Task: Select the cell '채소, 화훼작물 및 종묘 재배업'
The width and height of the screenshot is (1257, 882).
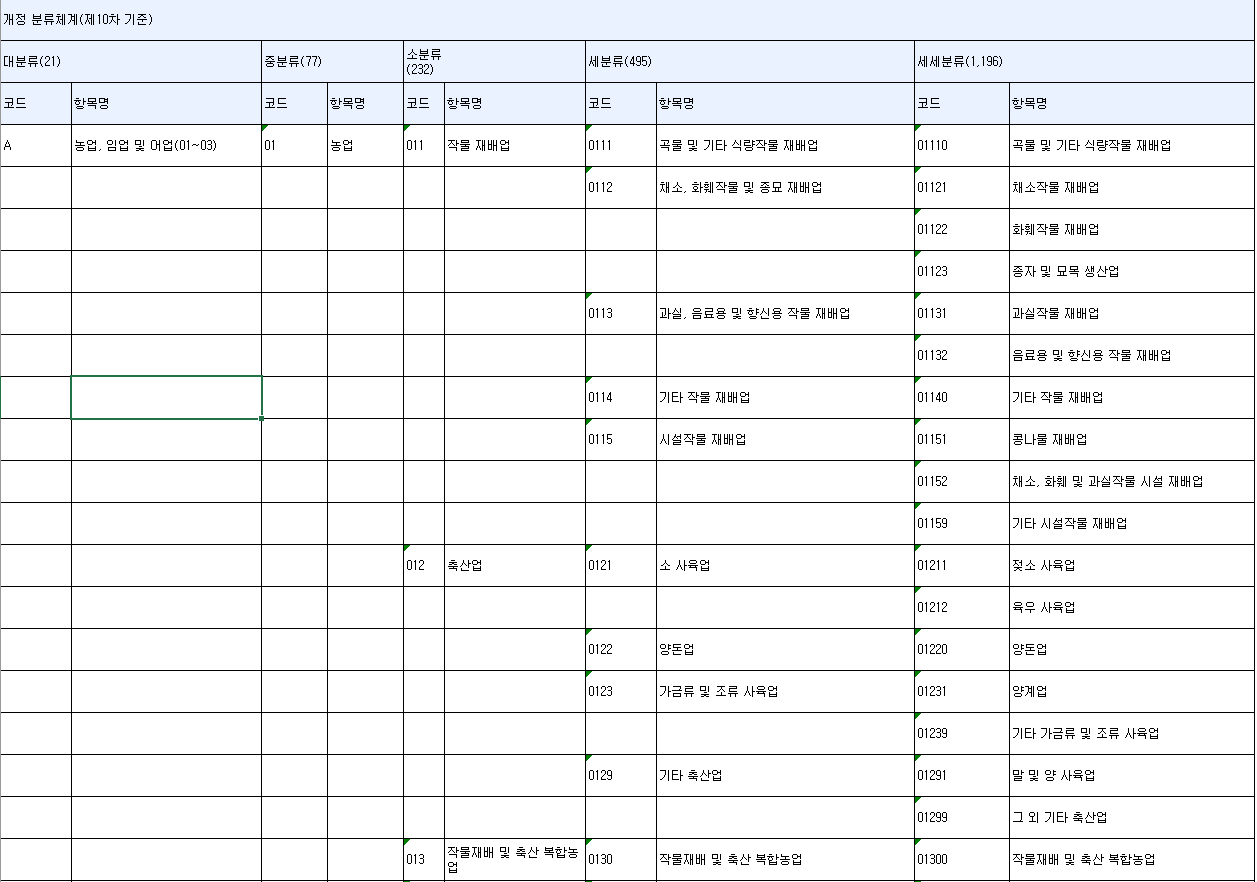Action: pyautogui.click(x=785, y=187)
